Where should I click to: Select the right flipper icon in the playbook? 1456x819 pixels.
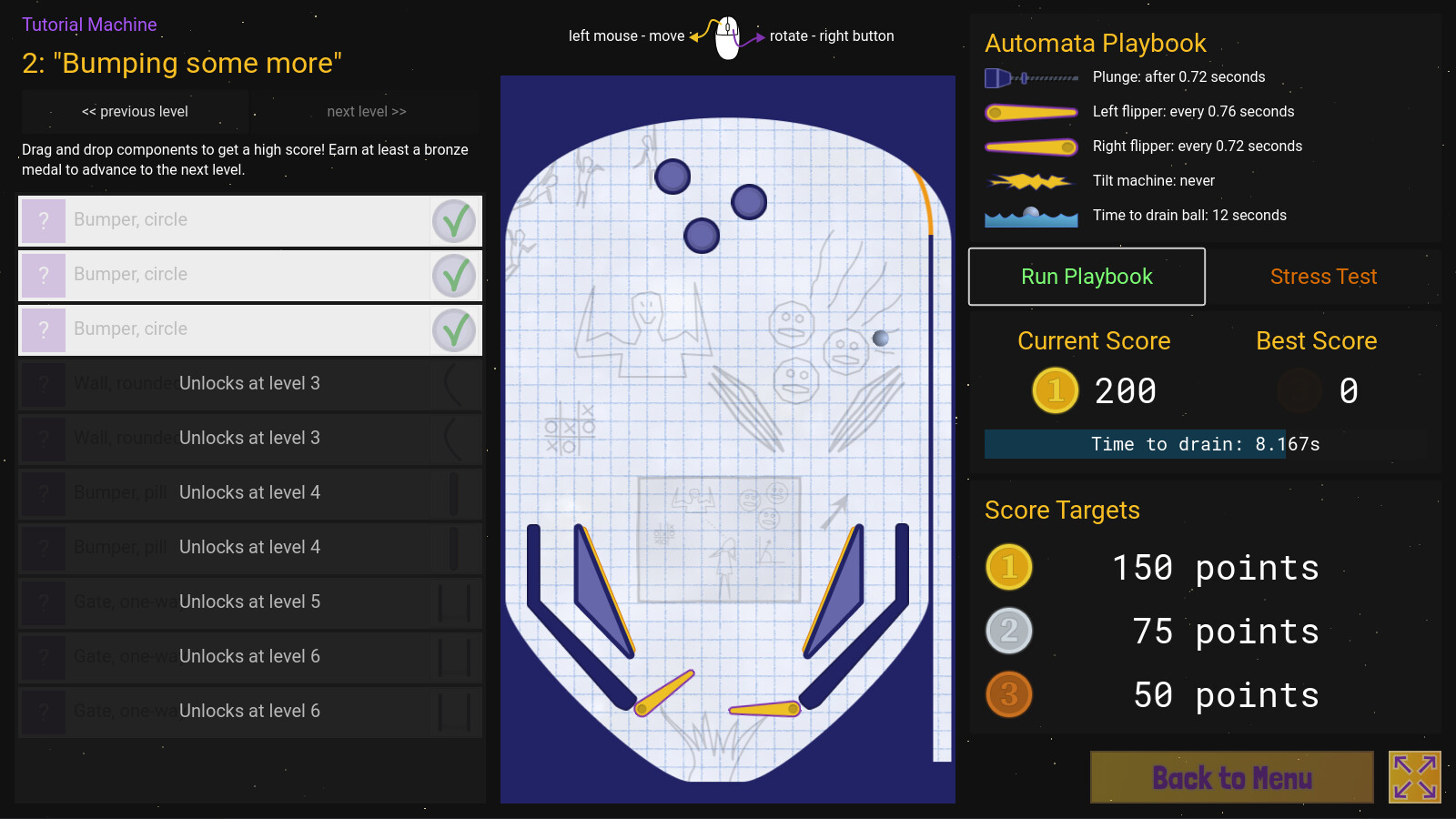click(x=1031, y=146)
